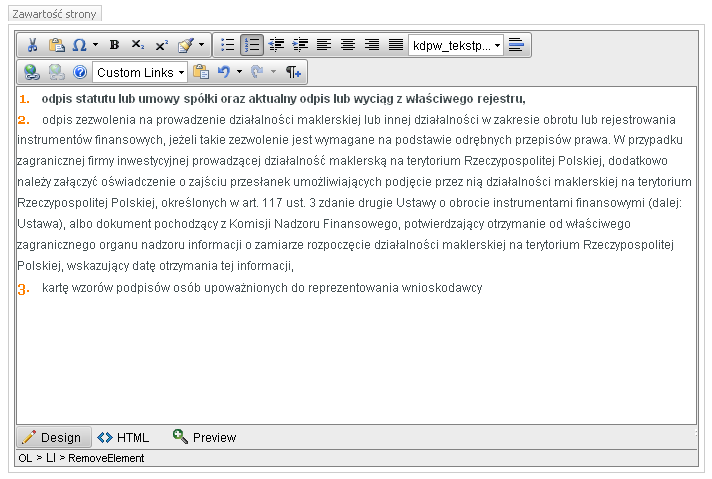The image size is (712, 479).
Task: Switch to Preview mode tab
Action: click(x=204, y=437)
